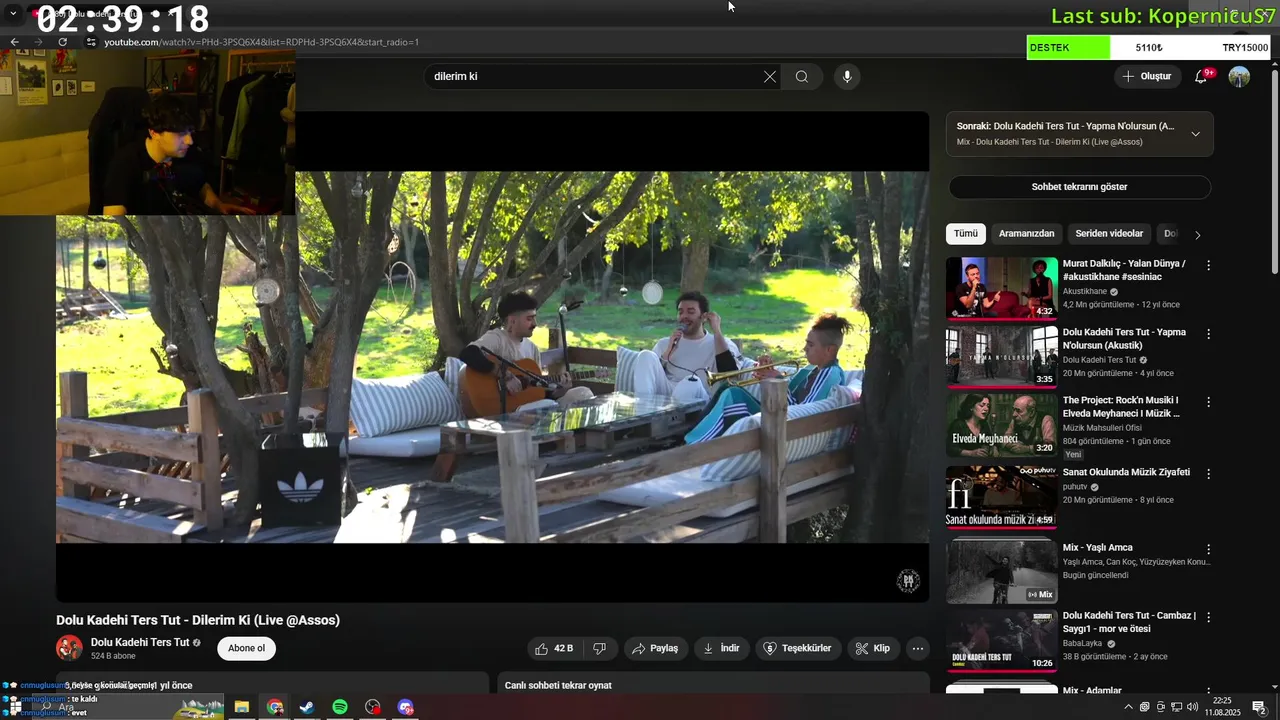This screenshot has width=1280, height=720.
Task: Share the video via Paylaş
Action: click(x=656, y=648)
